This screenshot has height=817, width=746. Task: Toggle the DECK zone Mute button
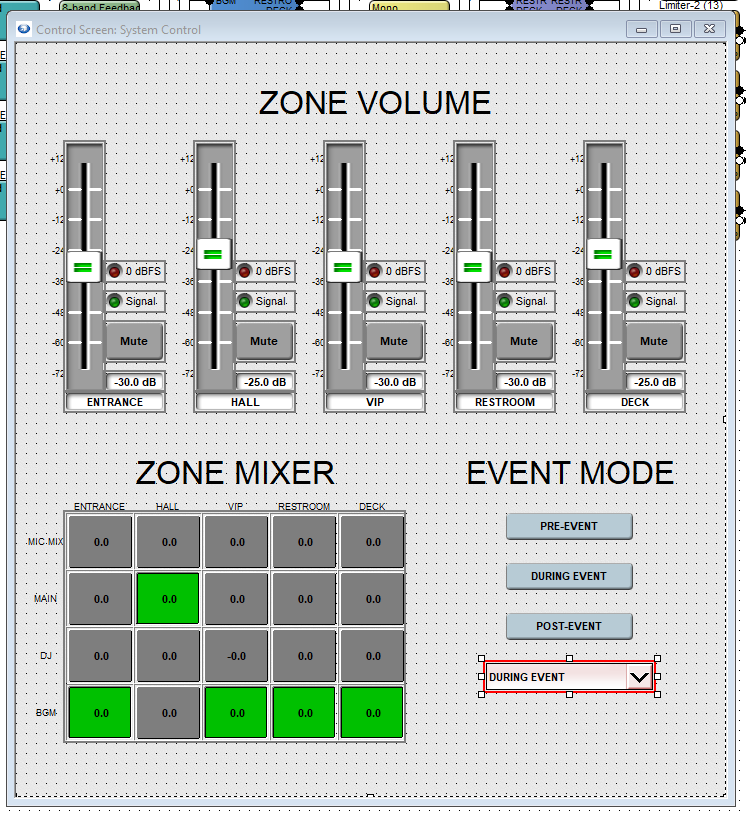(654, 341)
